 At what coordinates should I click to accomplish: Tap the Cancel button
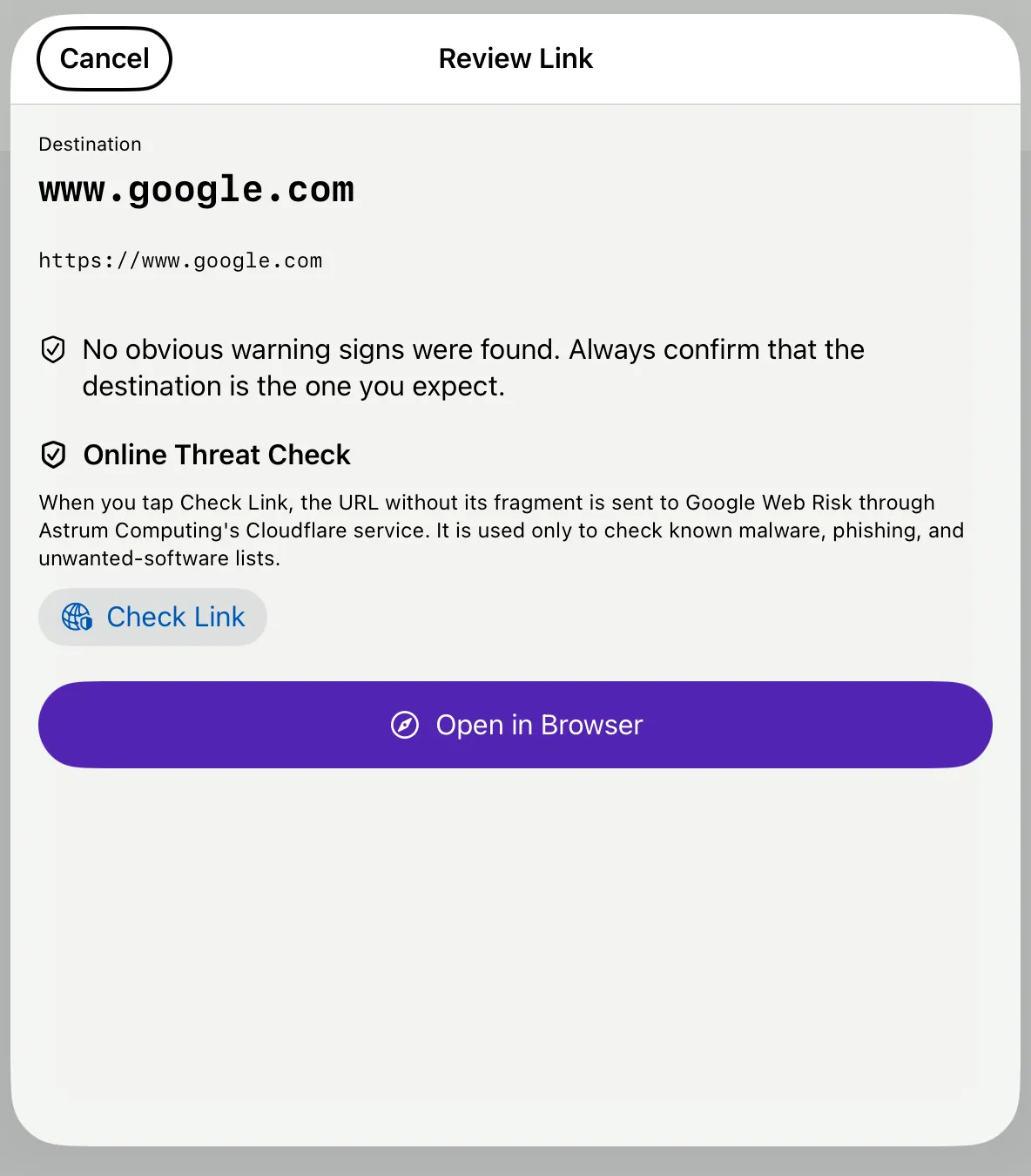point(104,58)
